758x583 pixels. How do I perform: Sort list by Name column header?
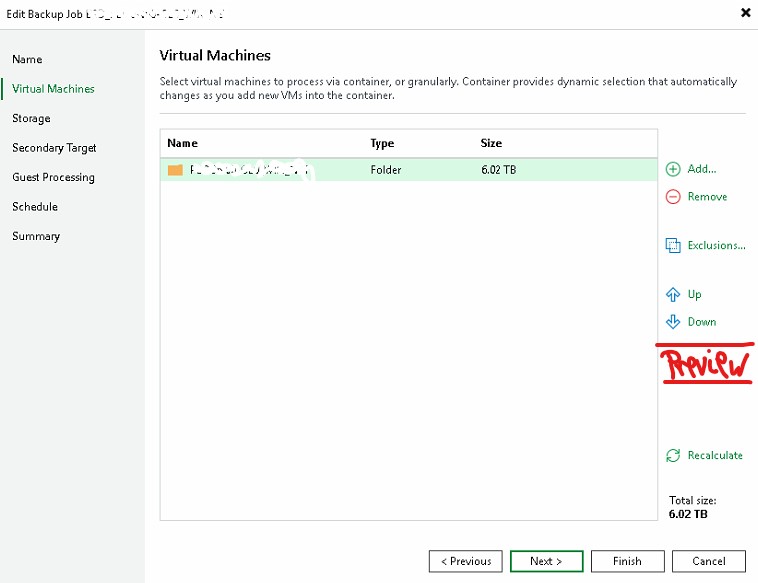tap(182, 144)
